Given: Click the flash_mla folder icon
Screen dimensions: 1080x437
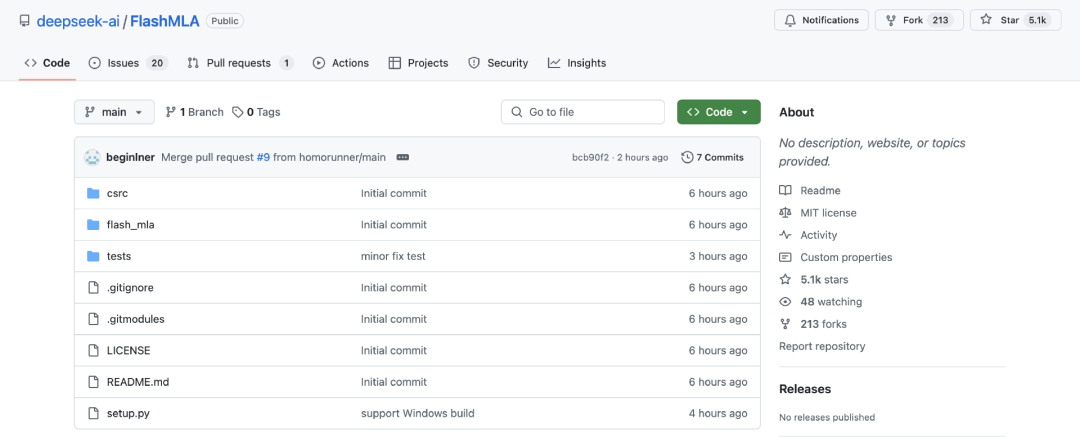Looking at the screenshot, I should [94, 225].
